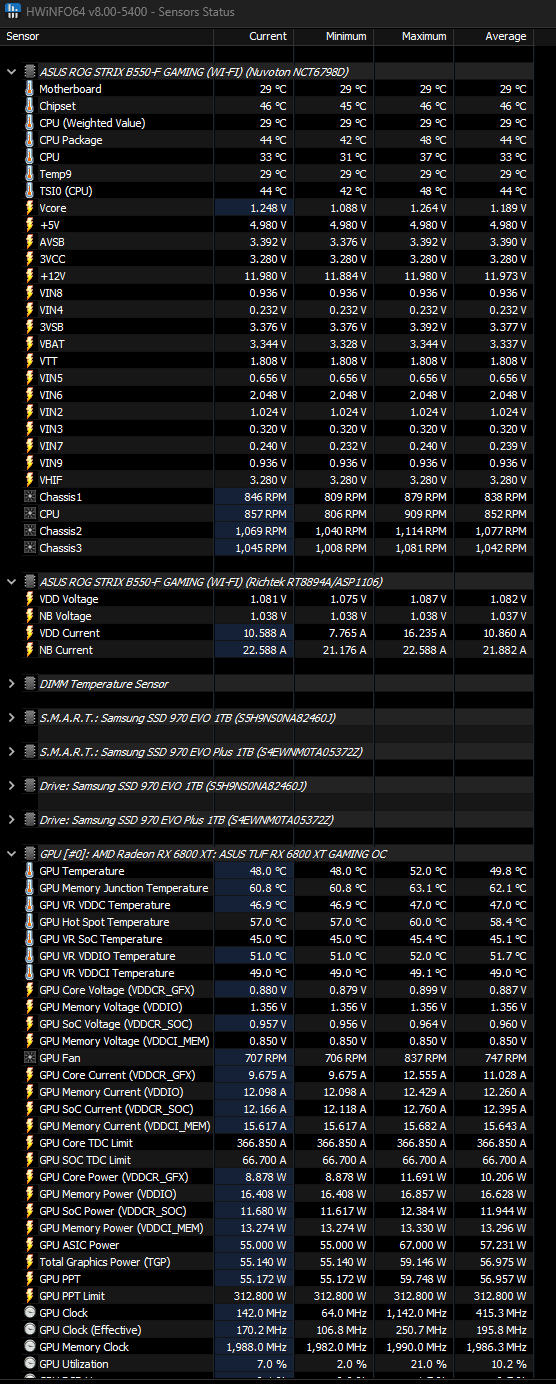Click the GPU Temperature thermometer icon

coord(29,871)
